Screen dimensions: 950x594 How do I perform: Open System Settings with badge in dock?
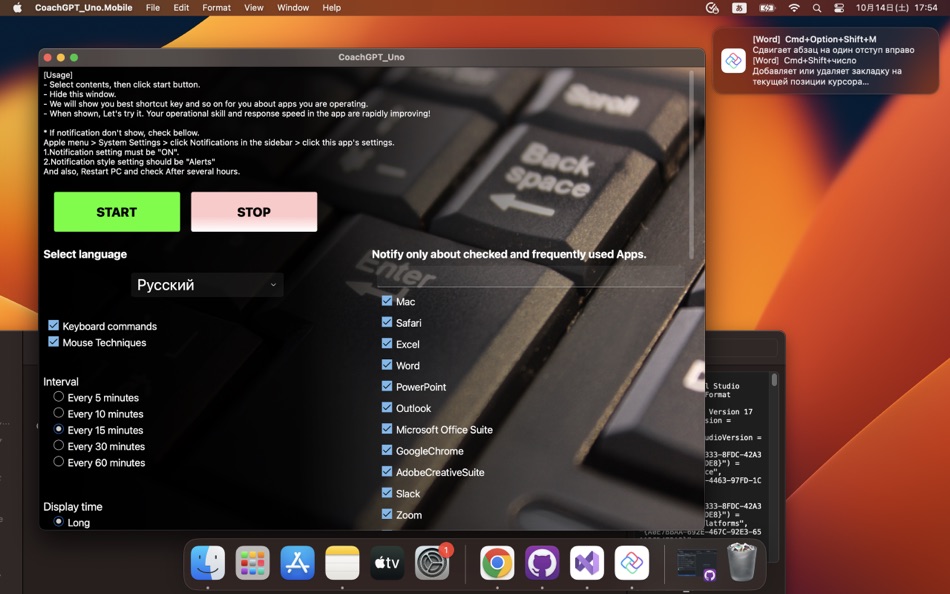432,562
